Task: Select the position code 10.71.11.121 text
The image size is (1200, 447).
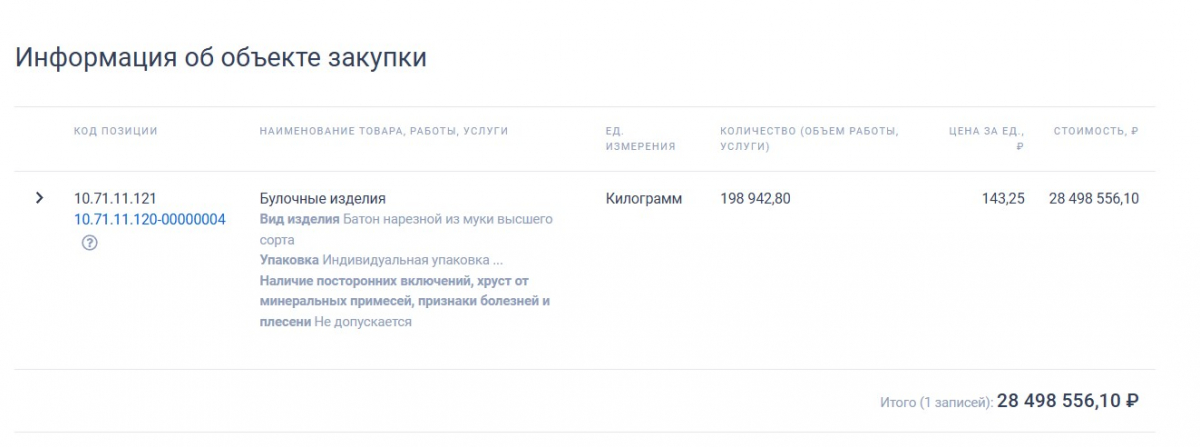Action: [115, 198]
